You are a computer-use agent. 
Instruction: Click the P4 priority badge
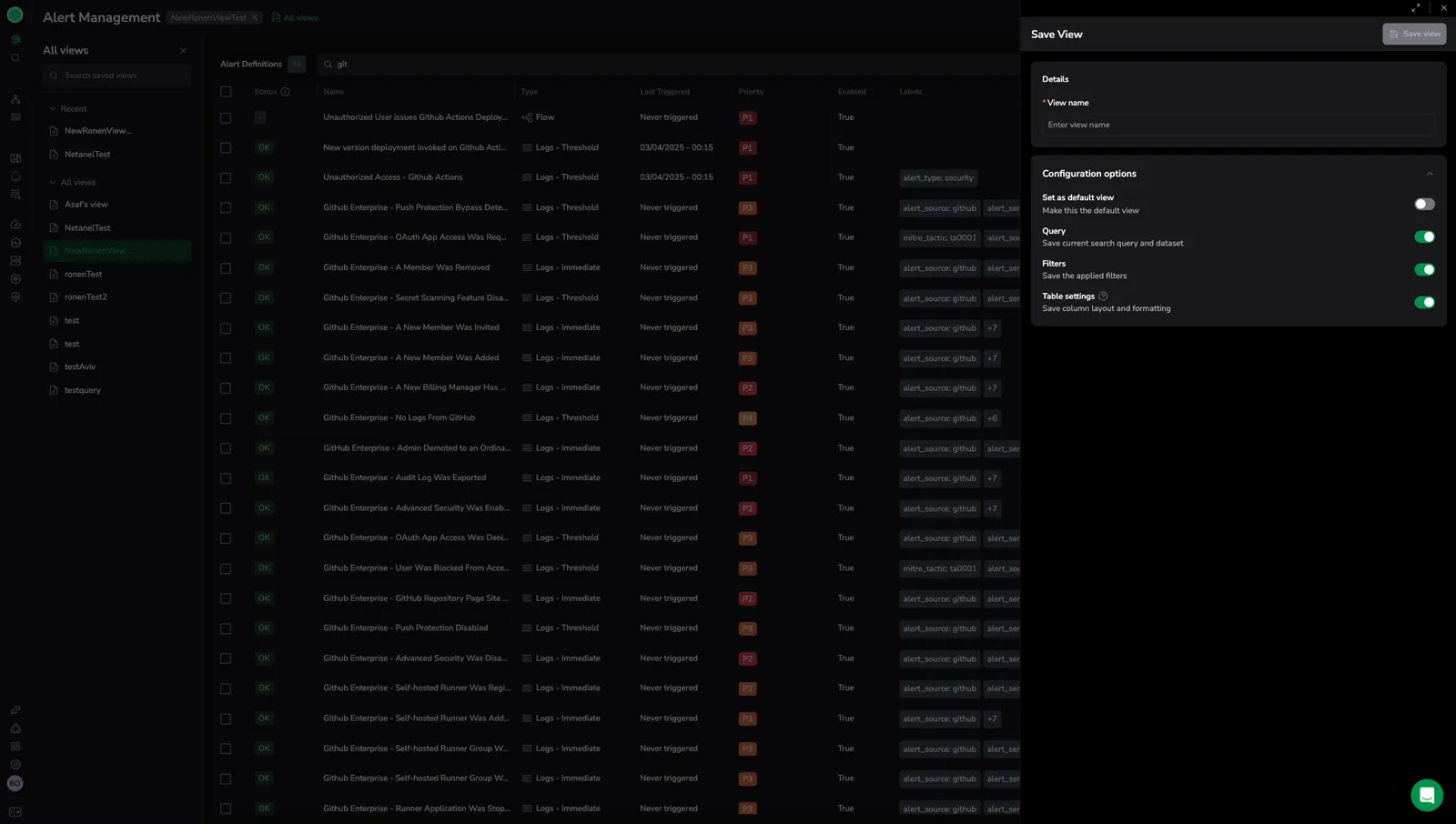click(x=747, y=418)
